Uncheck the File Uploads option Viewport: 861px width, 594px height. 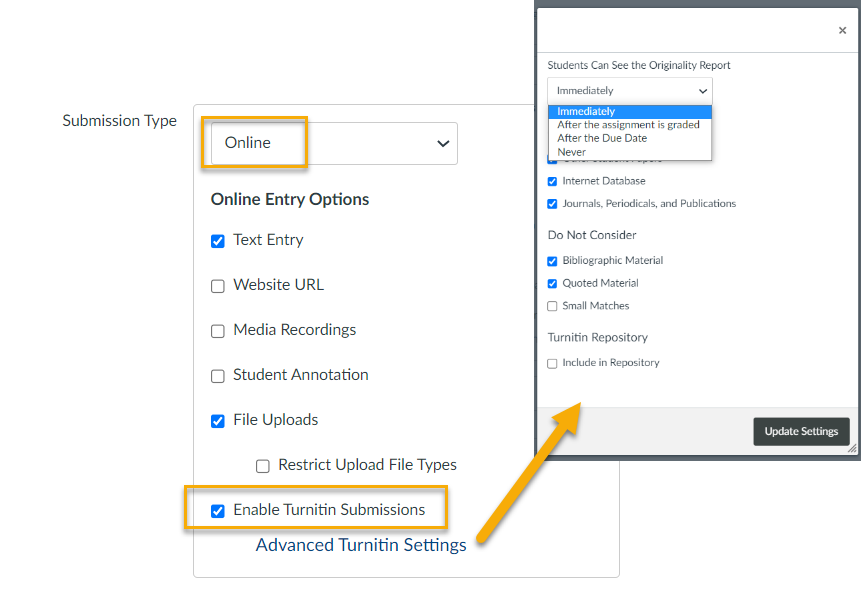[218, 421]
